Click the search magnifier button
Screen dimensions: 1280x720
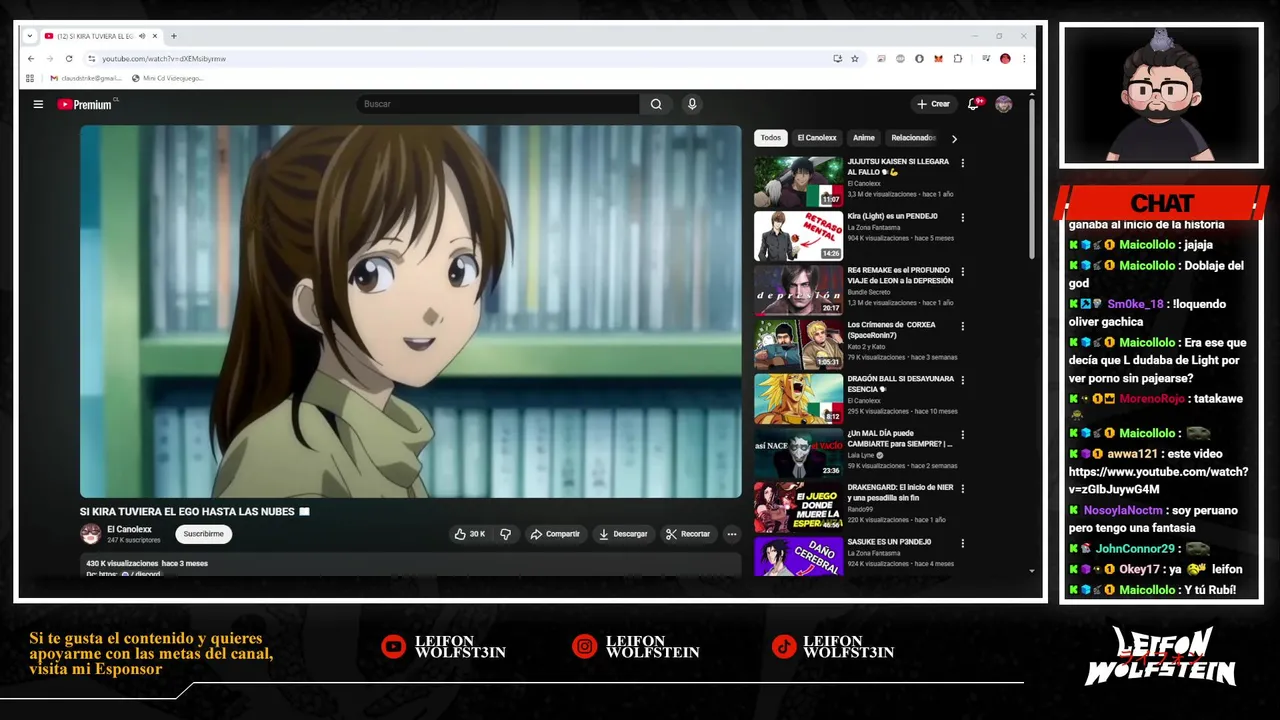coord(656,104)
